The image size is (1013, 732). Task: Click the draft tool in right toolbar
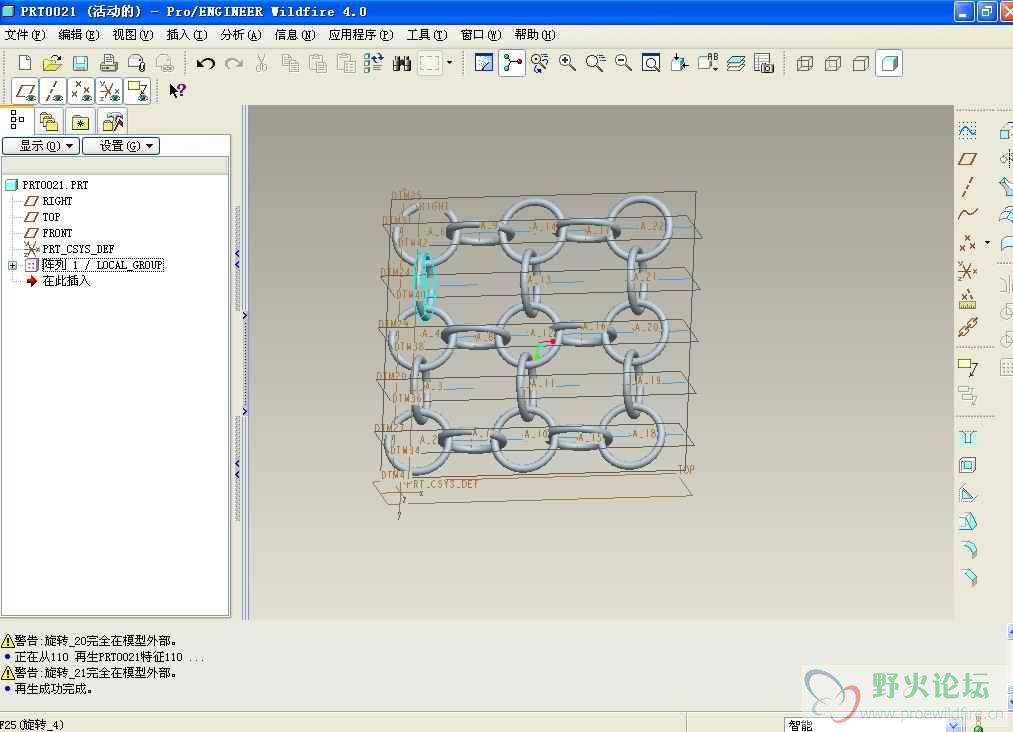pyautogui.click(x=967, y=521)
